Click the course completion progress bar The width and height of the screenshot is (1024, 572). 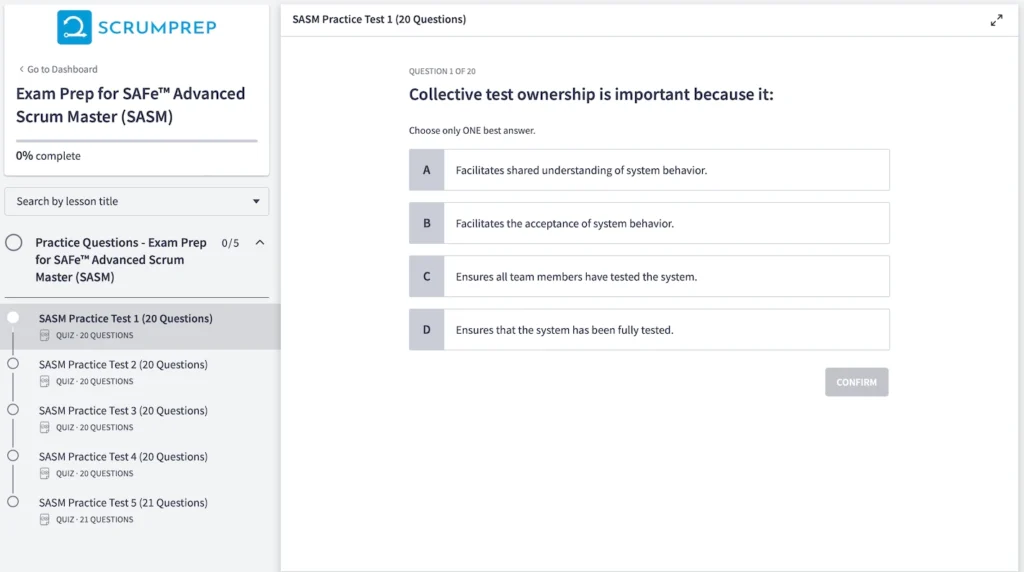tap(136, 141)
